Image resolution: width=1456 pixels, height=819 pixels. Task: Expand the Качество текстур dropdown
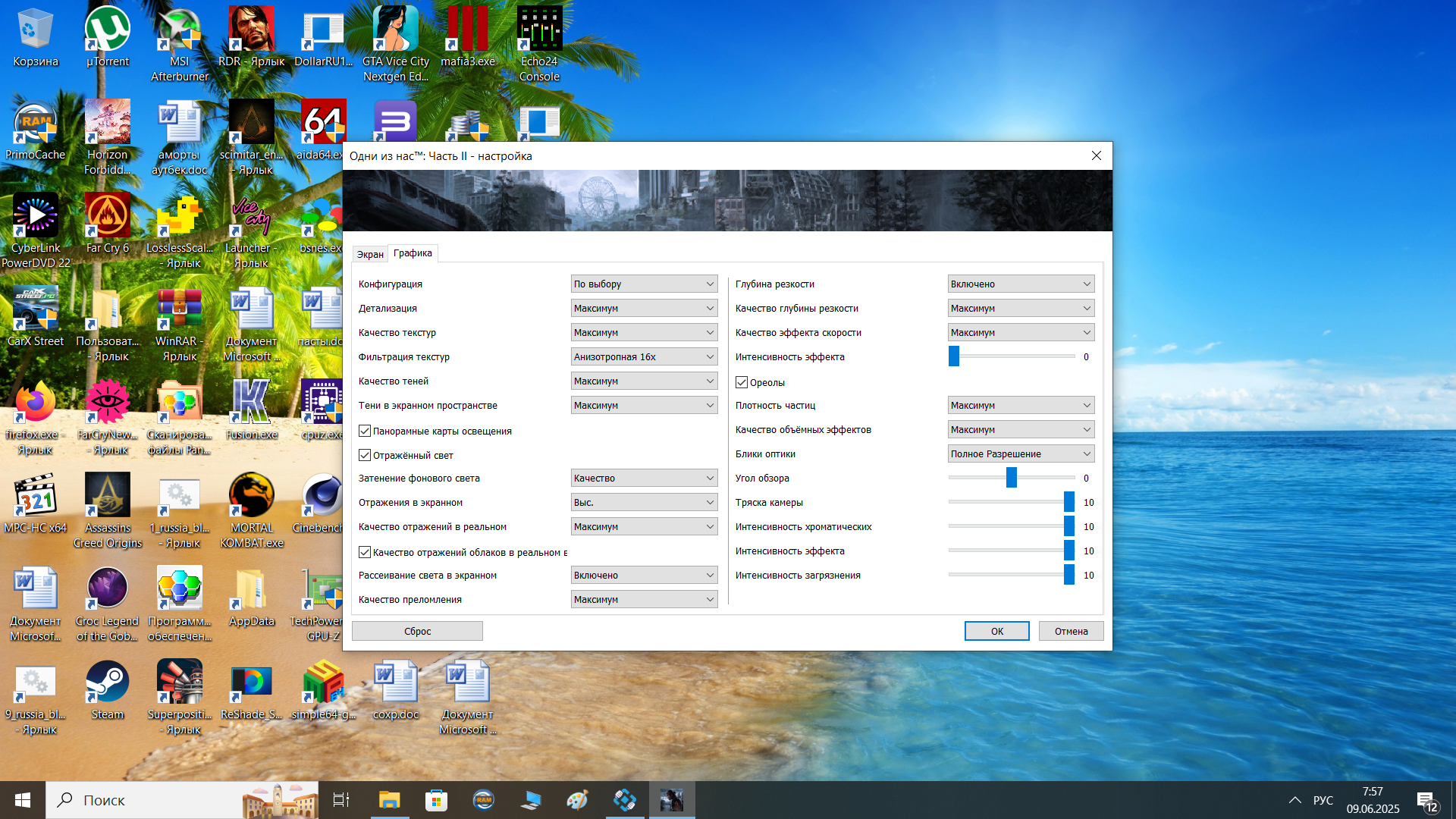644,332
